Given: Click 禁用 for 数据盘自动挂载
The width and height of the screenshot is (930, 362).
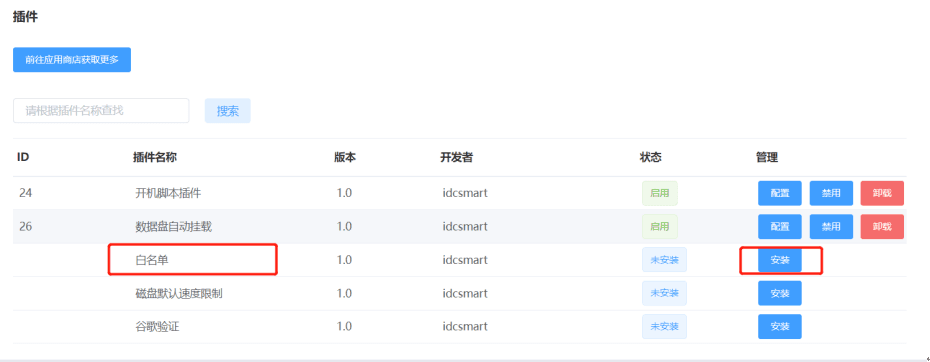Looking at the screenshot, I should click(832, 227).
